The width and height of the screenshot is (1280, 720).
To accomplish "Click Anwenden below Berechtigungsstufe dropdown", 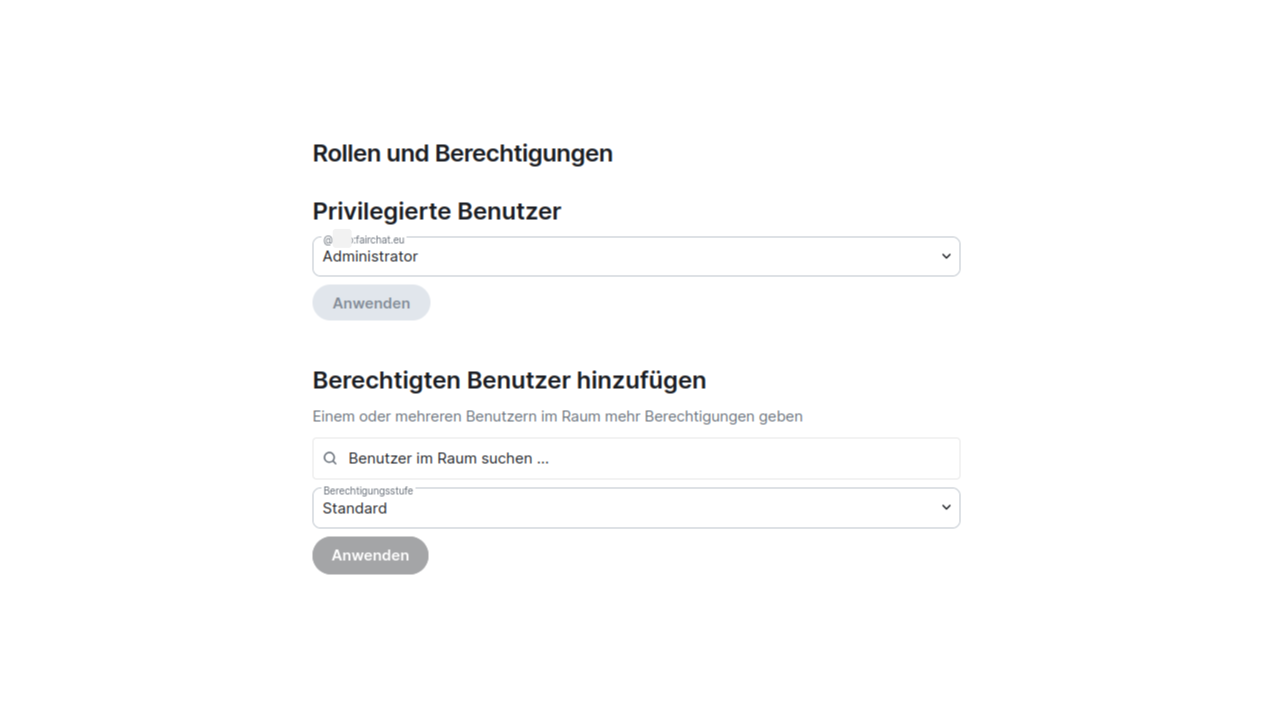I will (x=370, y=555).
